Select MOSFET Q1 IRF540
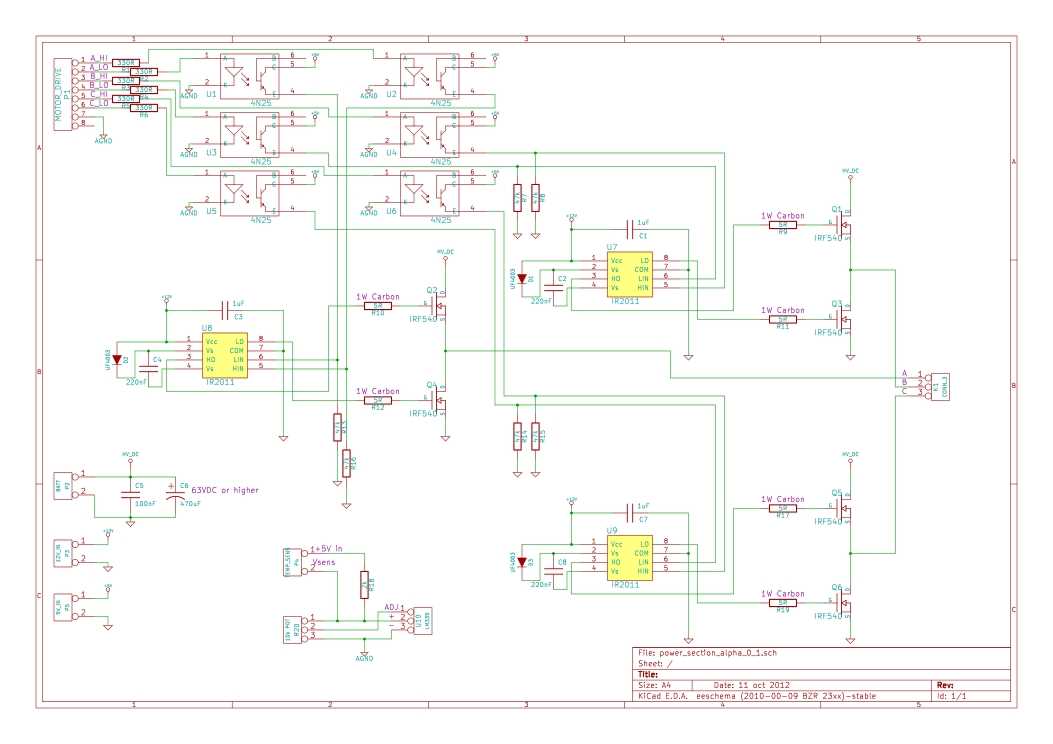This screenshot has width=1053, height=744. [x=844, y=225]
